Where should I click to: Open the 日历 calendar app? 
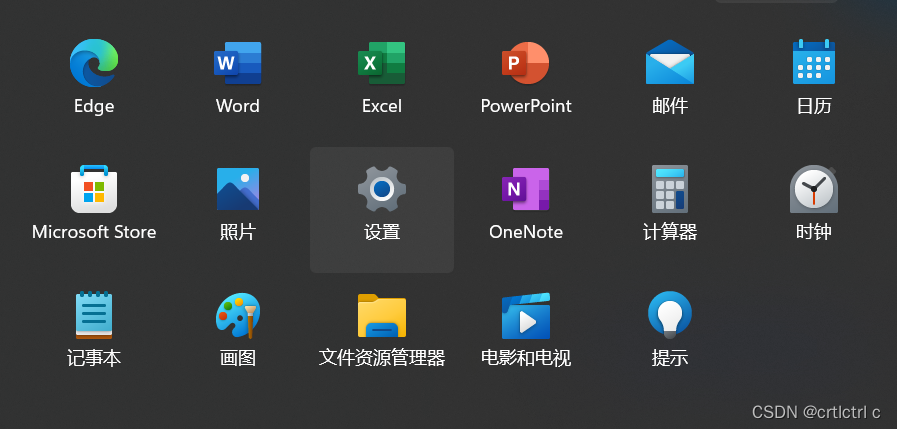coord(813,62)
